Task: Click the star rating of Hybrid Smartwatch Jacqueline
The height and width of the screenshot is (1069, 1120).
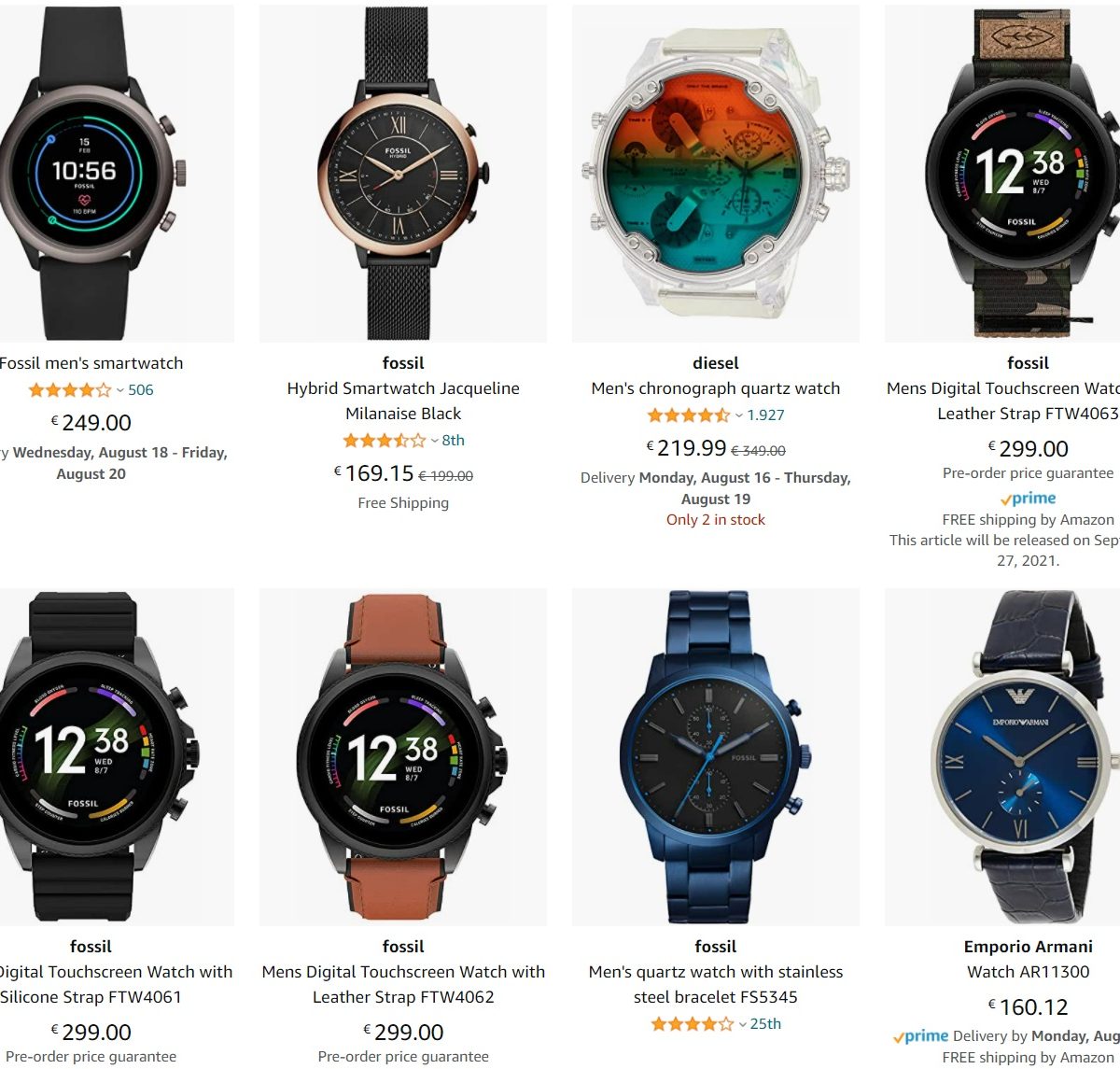Action: [x=384, y=441]
